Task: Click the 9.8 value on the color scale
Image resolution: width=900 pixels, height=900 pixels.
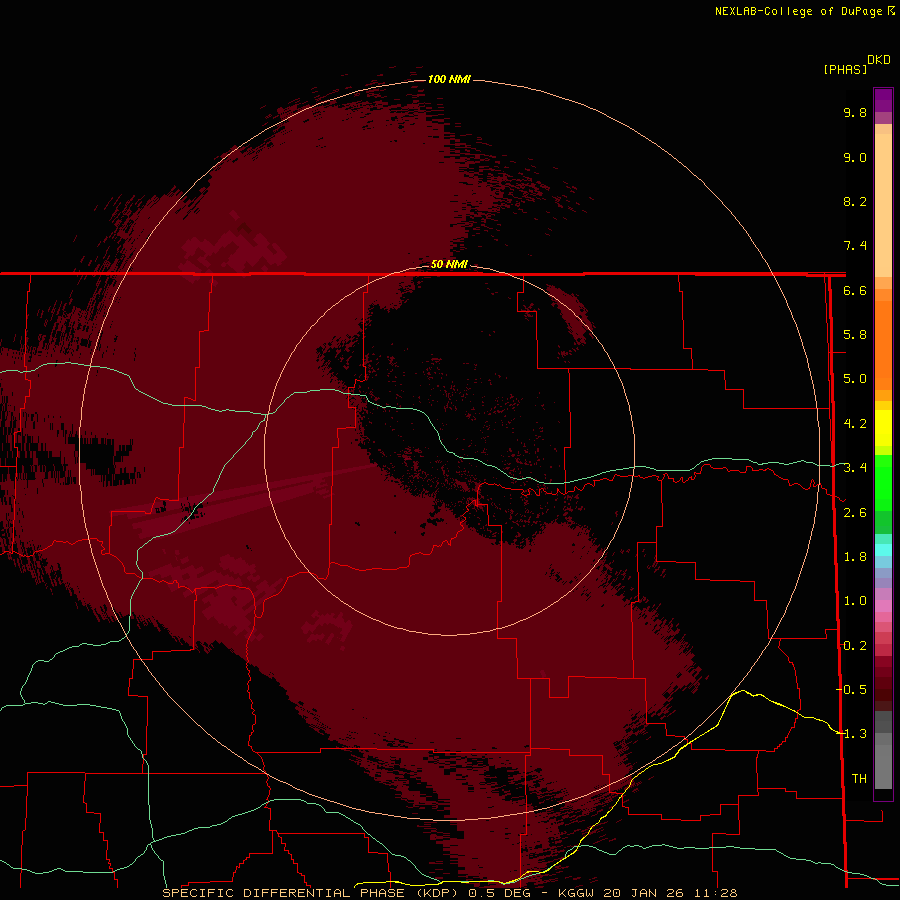Action: tap(855, 112)
